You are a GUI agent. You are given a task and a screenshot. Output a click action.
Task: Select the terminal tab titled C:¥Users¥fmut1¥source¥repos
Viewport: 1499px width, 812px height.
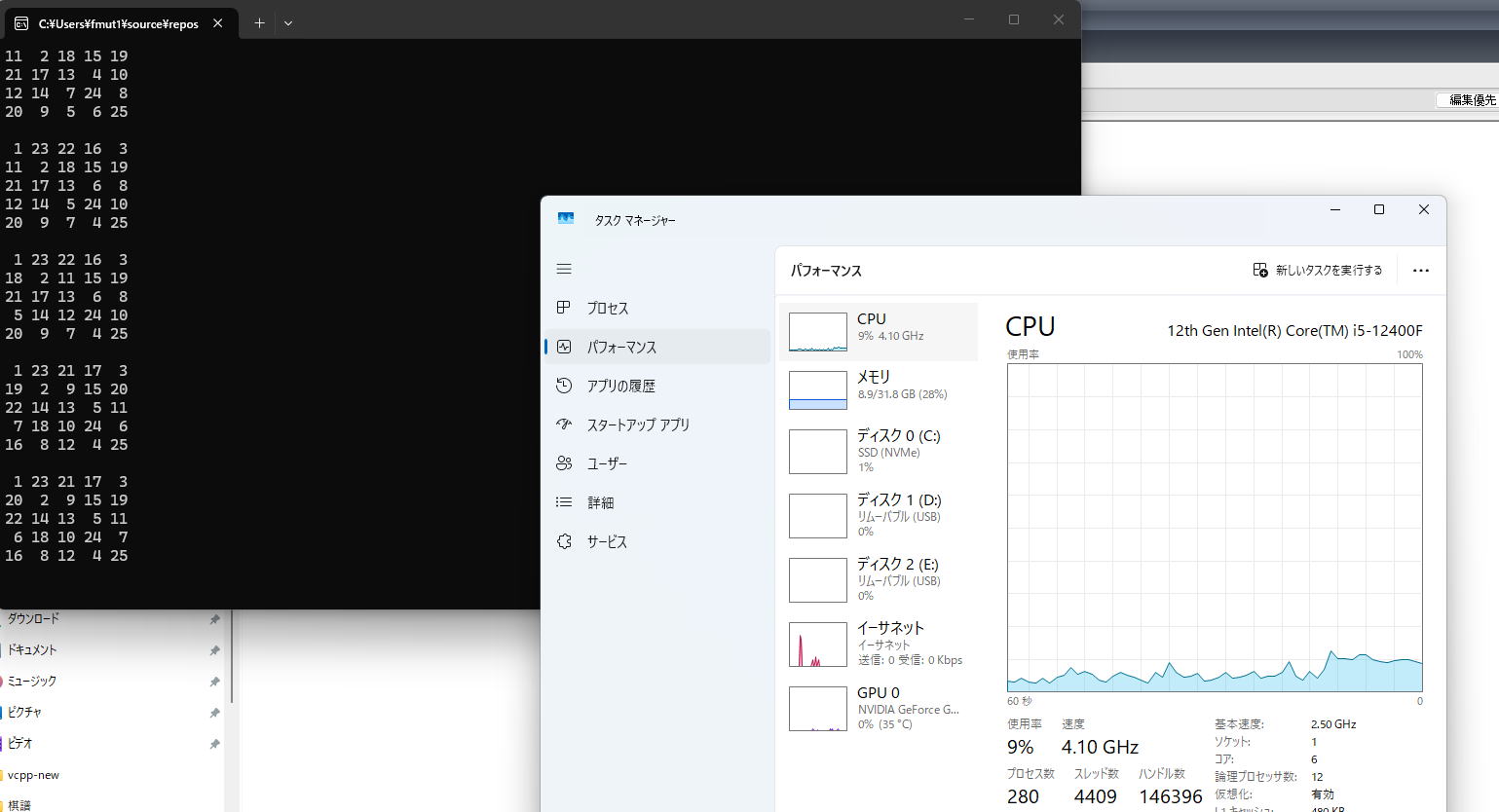117,23
